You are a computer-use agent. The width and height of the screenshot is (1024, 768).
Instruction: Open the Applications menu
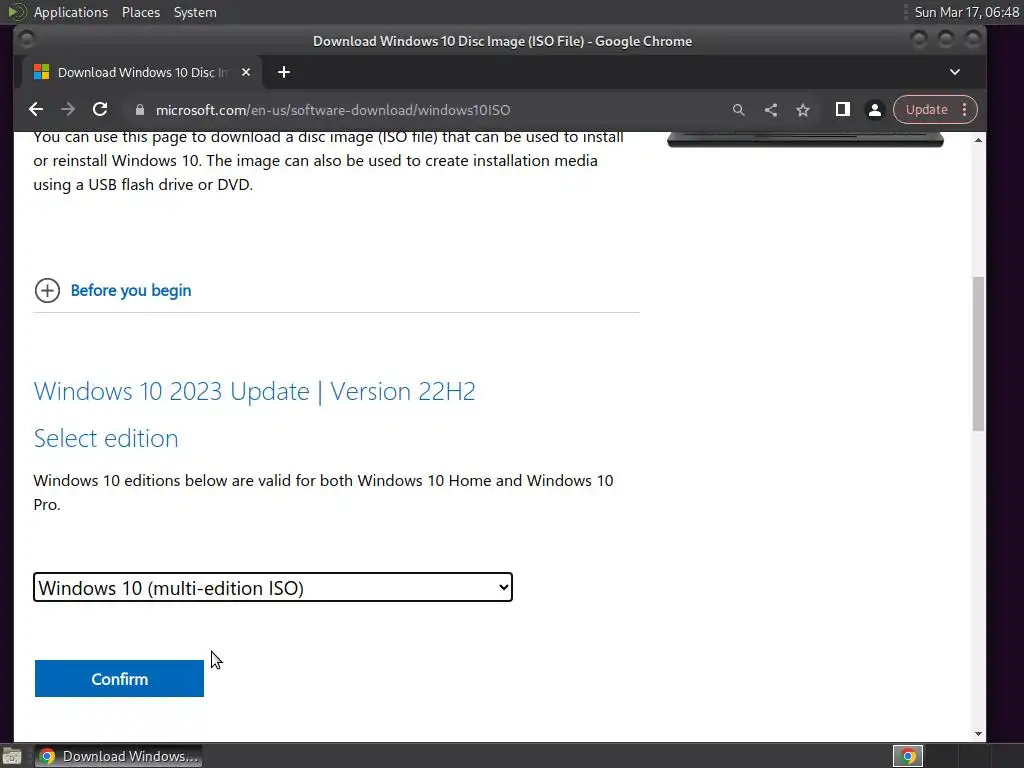[71, 12]
